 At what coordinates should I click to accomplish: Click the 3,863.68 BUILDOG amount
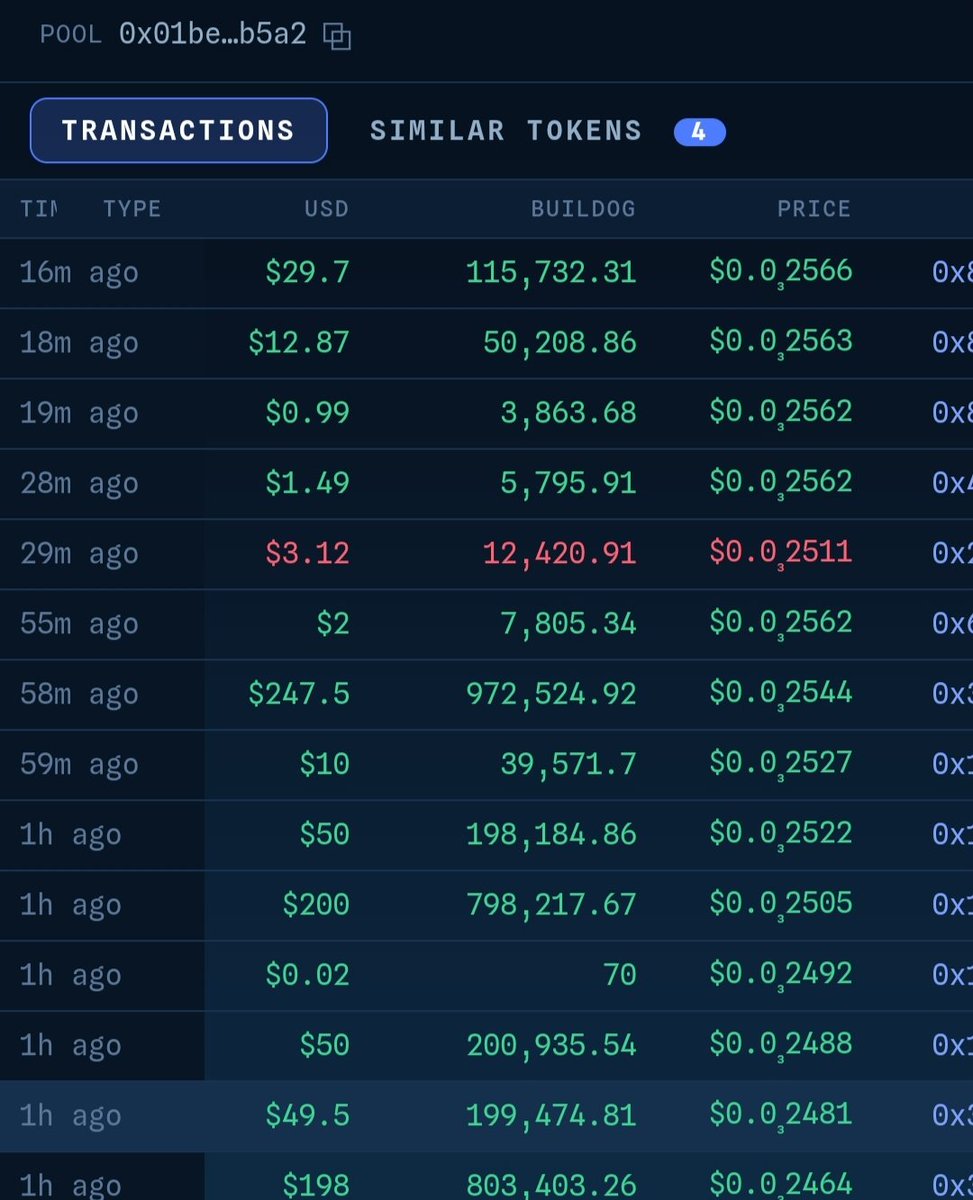[x=568, y=413]
